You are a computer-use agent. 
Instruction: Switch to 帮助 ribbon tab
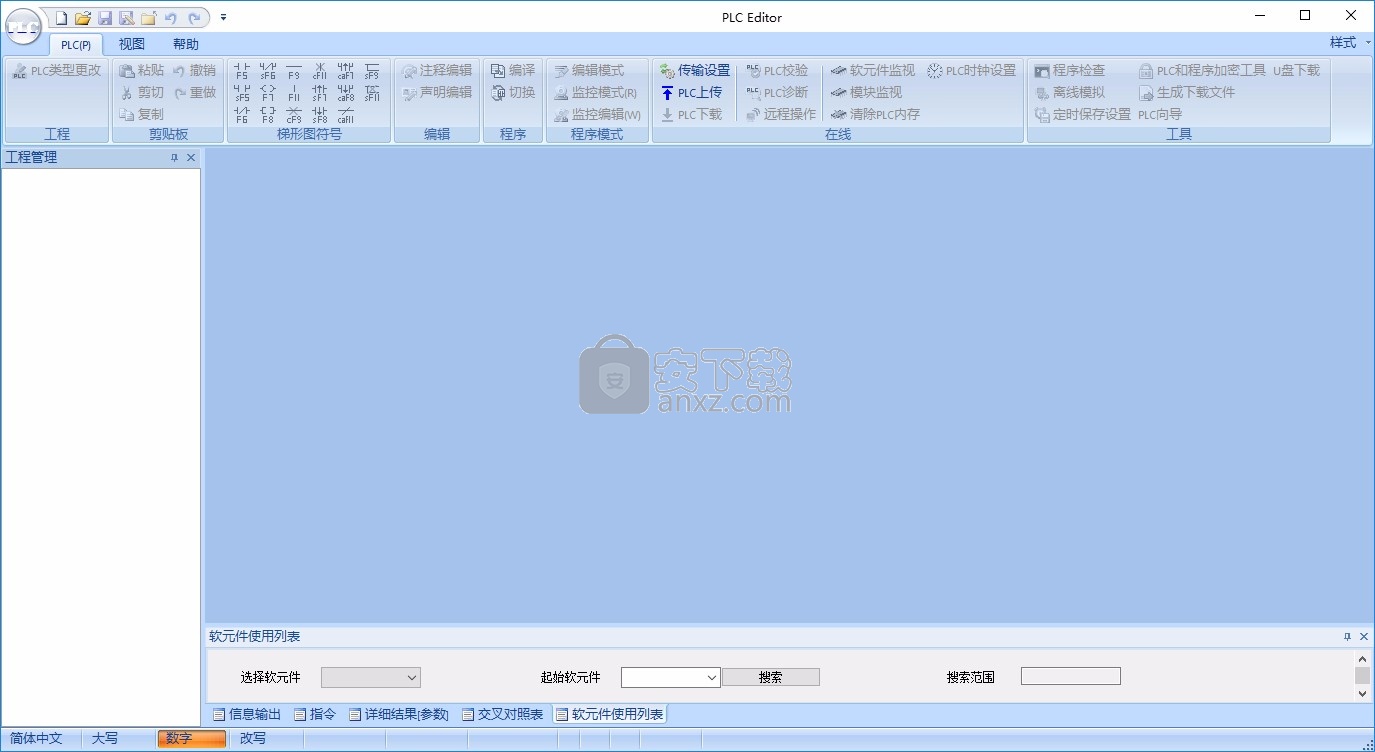[x=186, y=44]
